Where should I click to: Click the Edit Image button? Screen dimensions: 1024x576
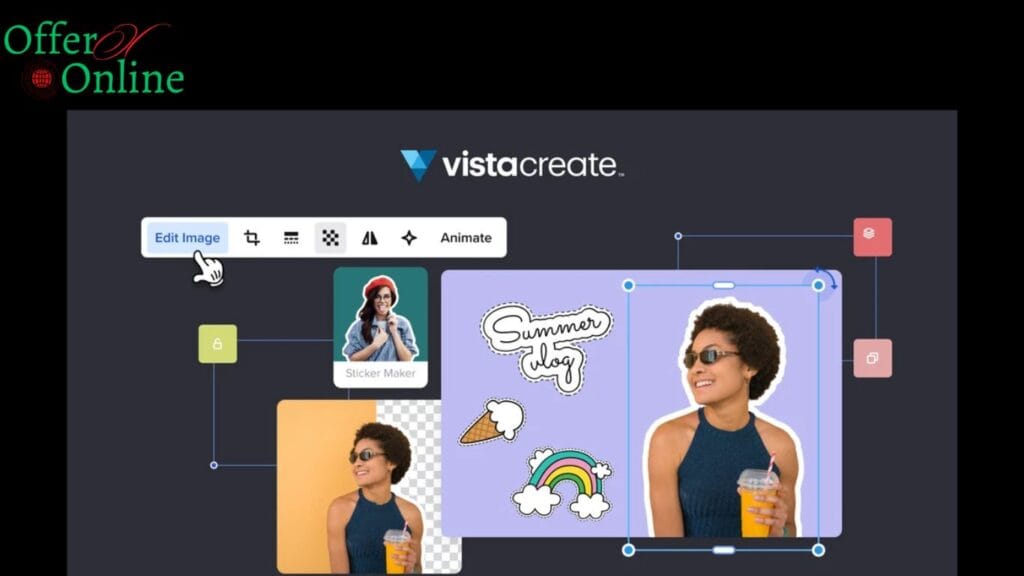tap(187, 238)
